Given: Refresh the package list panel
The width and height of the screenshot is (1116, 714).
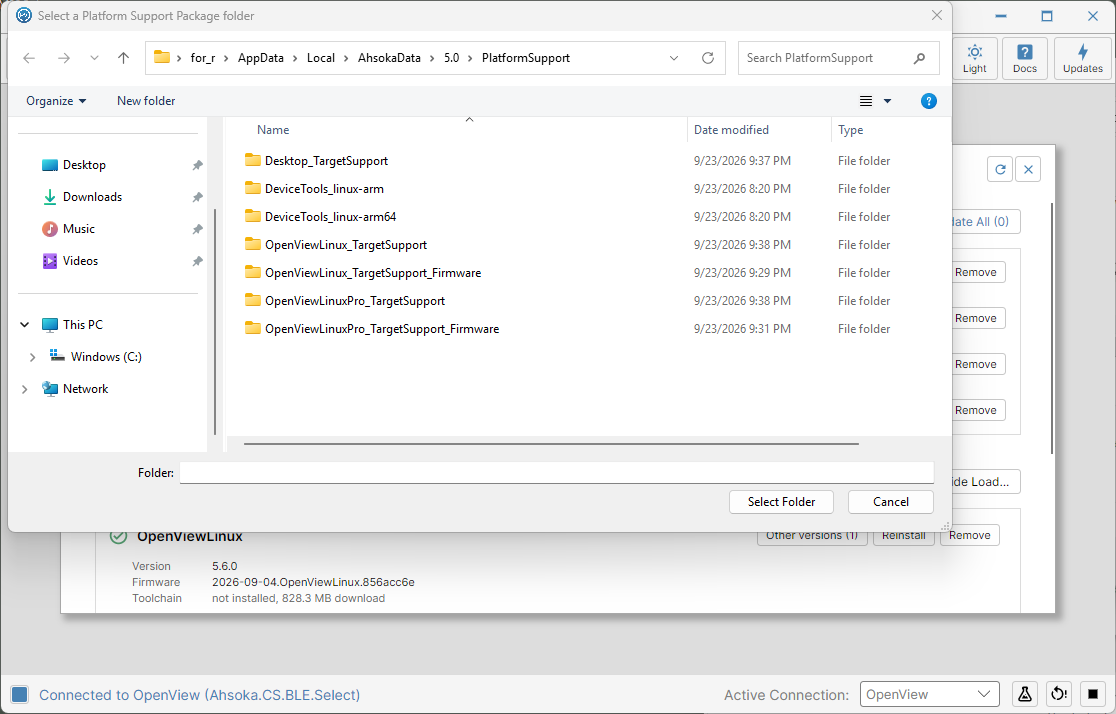Looking at the screenshot, I should (x=1000, y=169).
